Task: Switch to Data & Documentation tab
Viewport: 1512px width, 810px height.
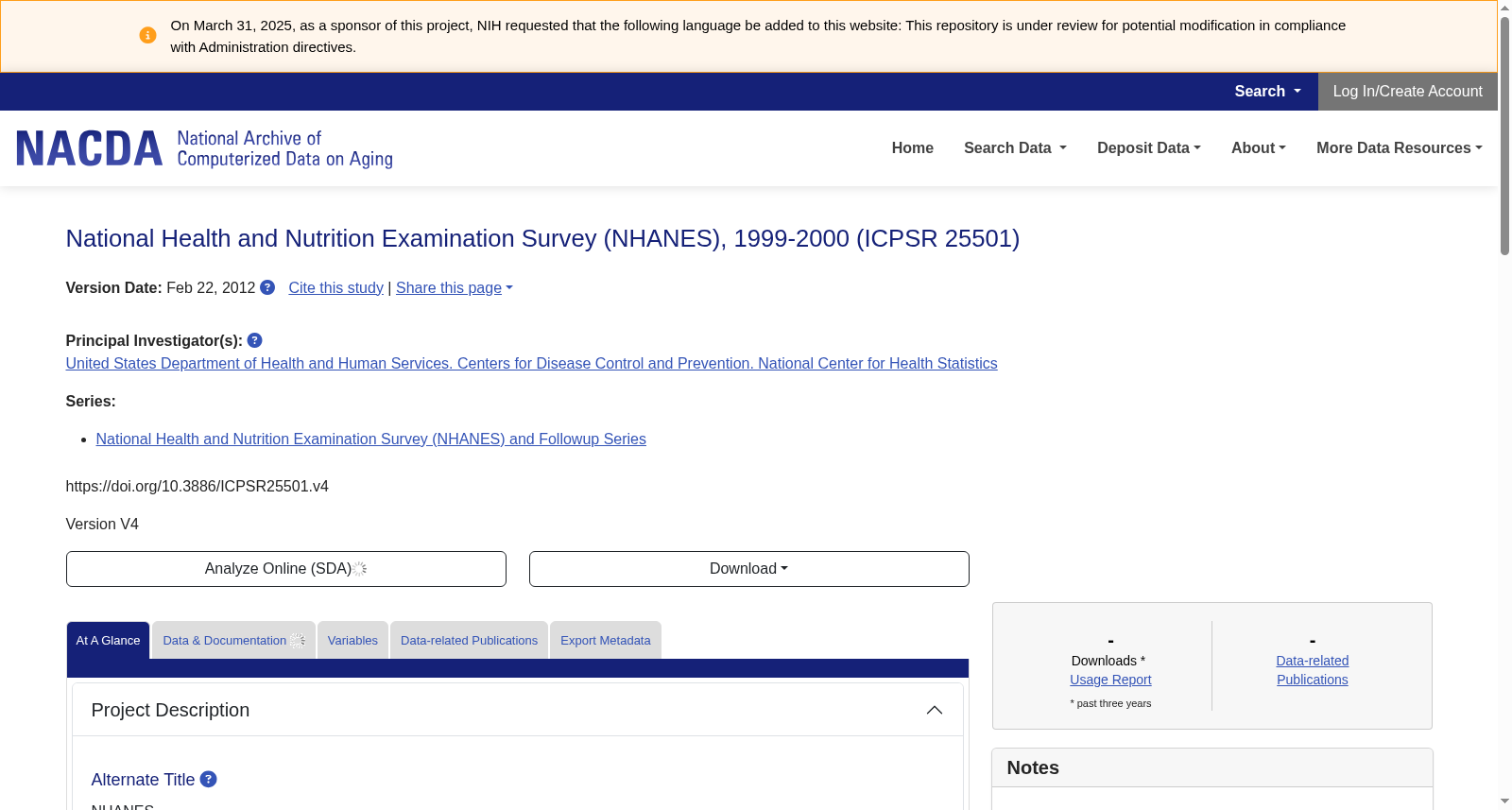Action: [x=233, y=641]
